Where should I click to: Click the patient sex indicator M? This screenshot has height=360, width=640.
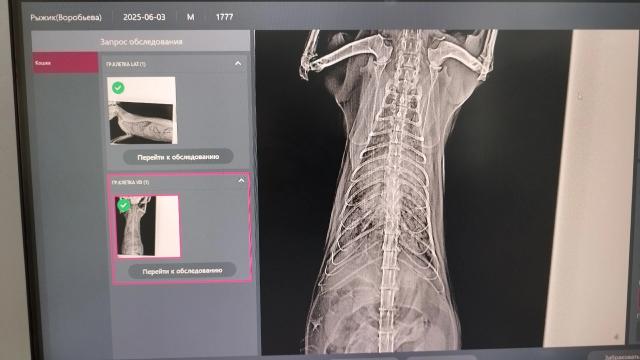coord(190,17)
